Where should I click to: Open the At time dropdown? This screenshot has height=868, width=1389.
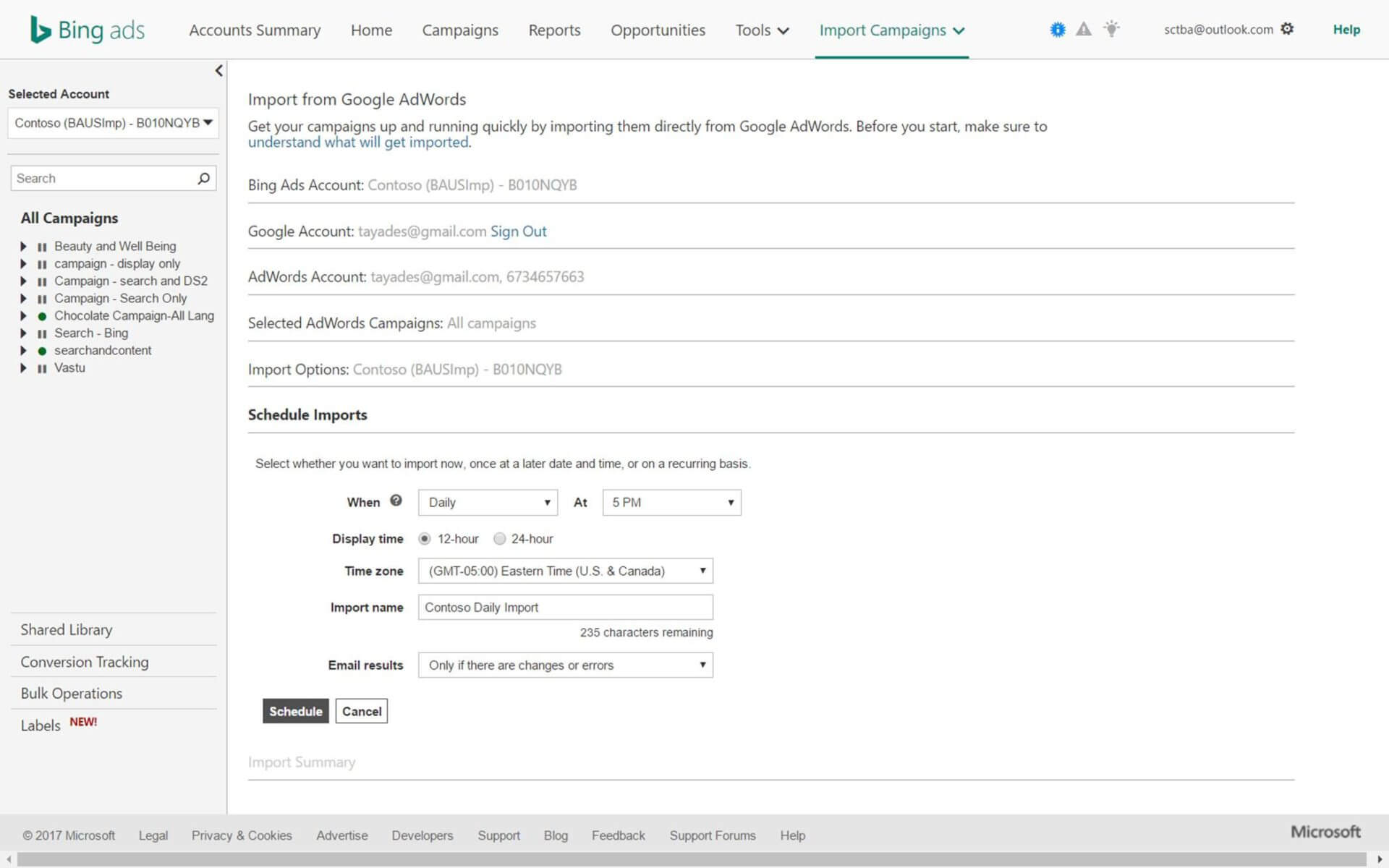(x=671, y=503)
